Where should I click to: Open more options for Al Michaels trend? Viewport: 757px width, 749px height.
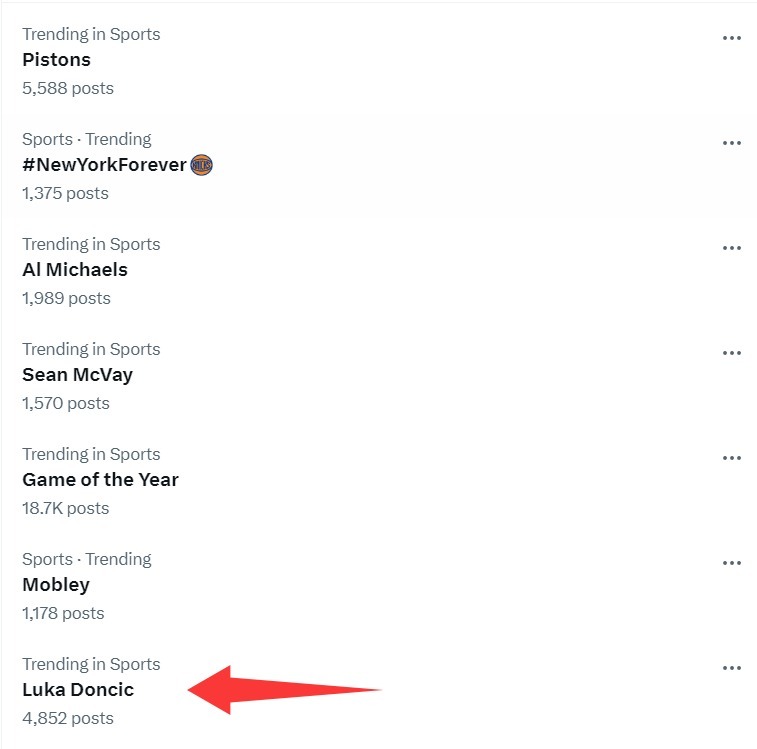click(731, 248)
